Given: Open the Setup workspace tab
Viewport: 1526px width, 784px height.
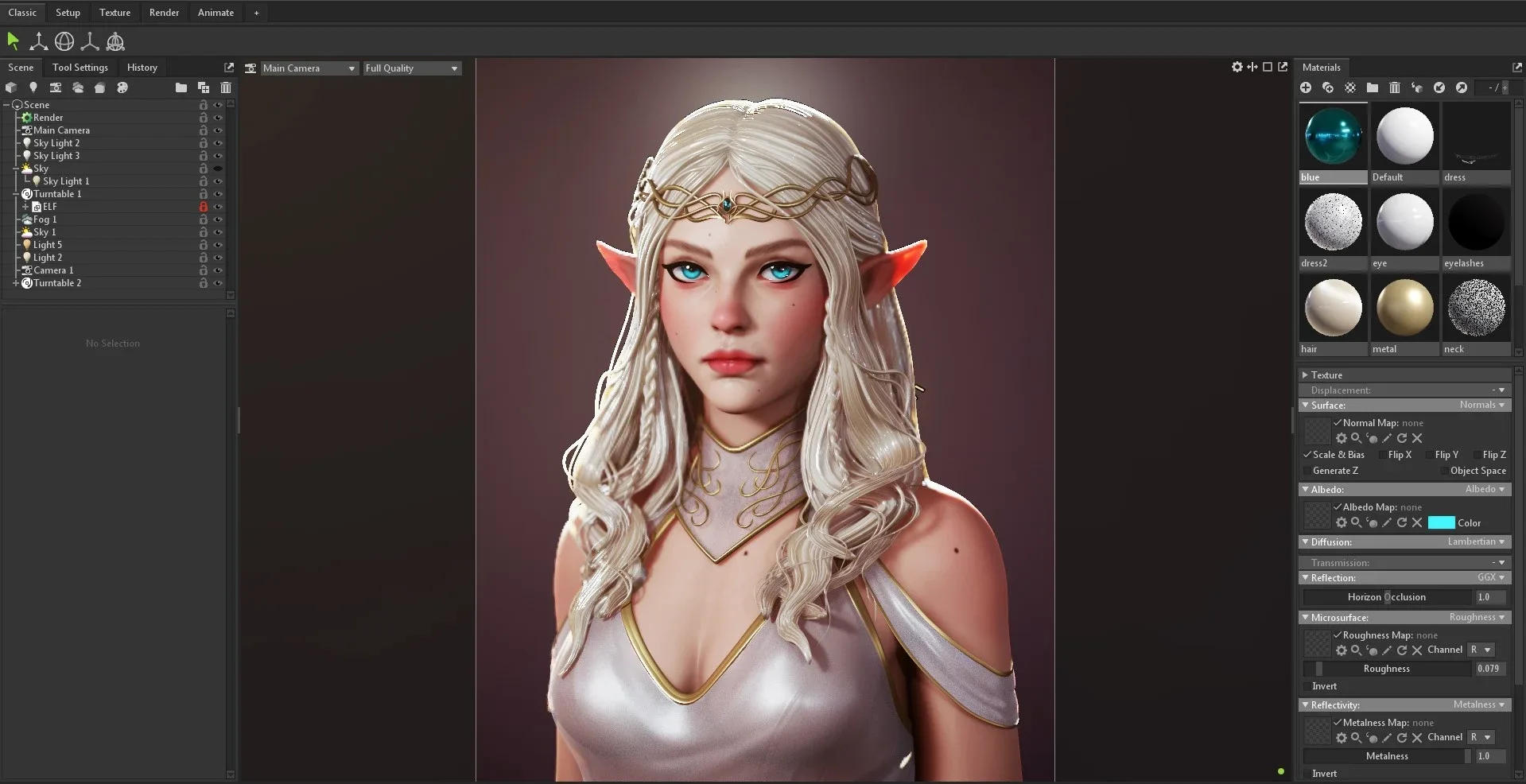Looking at the screenshot, I should tap(68, 13).
